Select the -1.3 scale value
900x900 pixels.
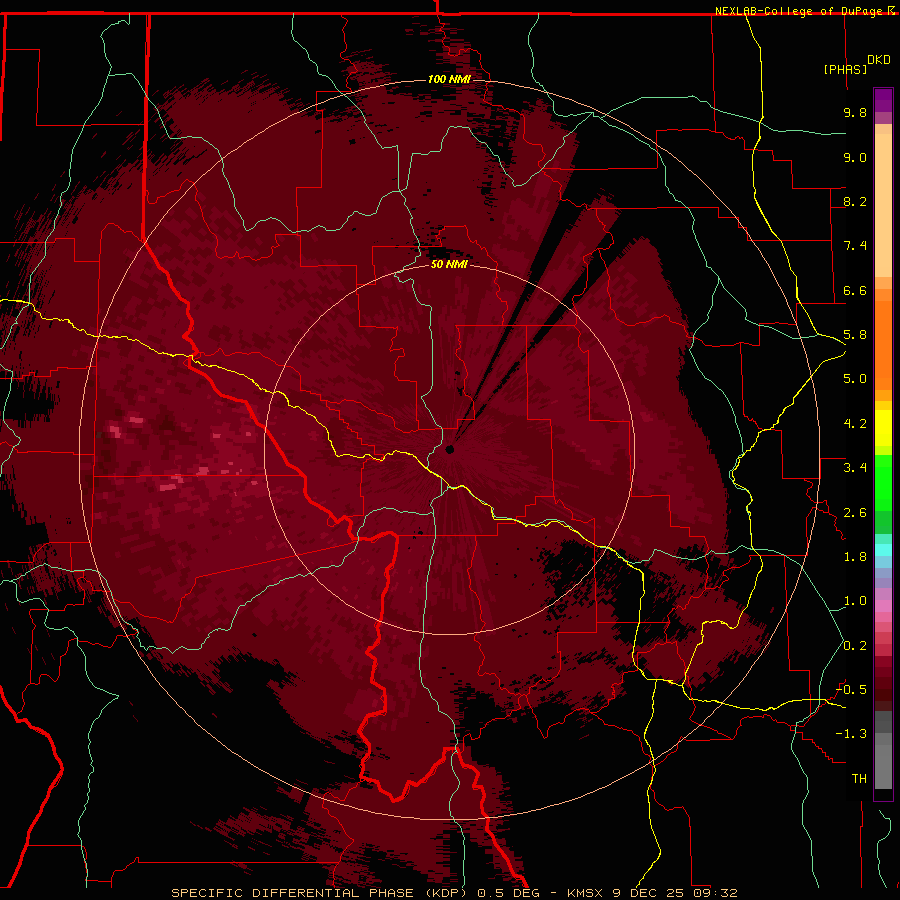point(851,734)
